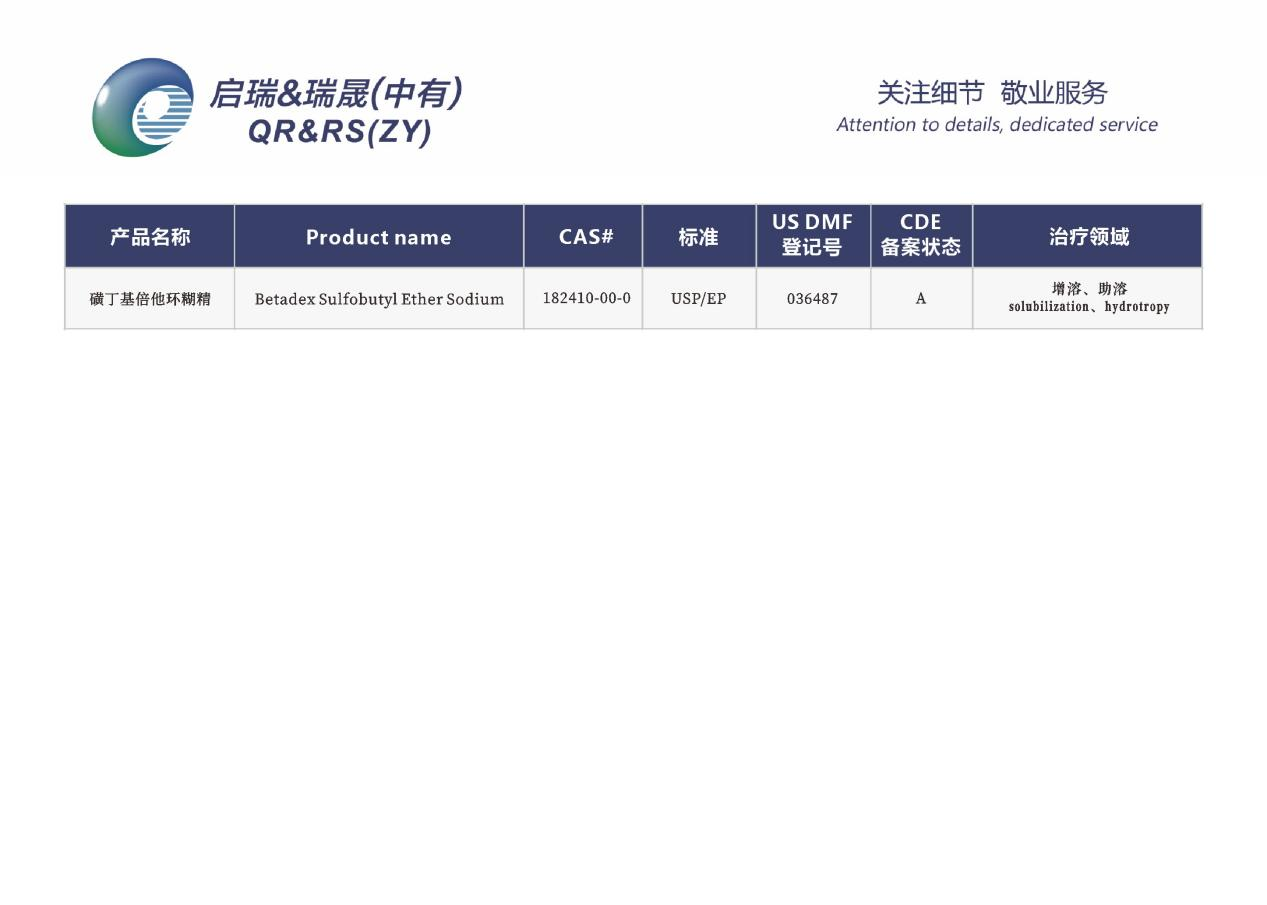Click the QR&RS(ZY) text below the name
Viewport: 1267px width, 905px height.
coord(339,132)
